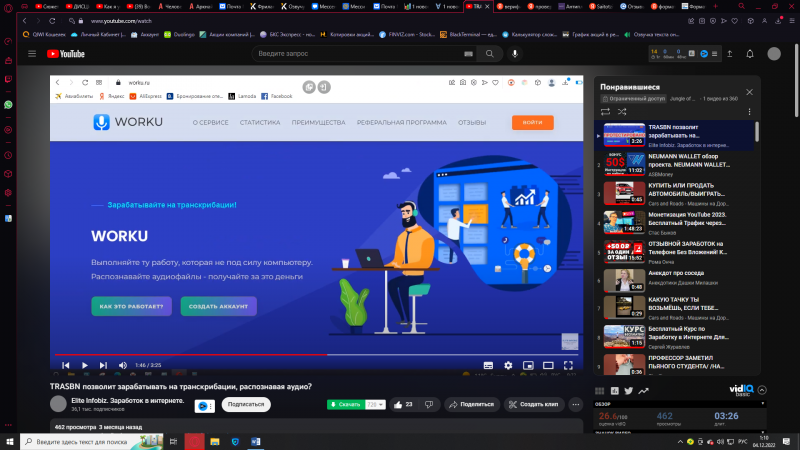
Task: Open player settings gear
Action: tap(508, 365)
